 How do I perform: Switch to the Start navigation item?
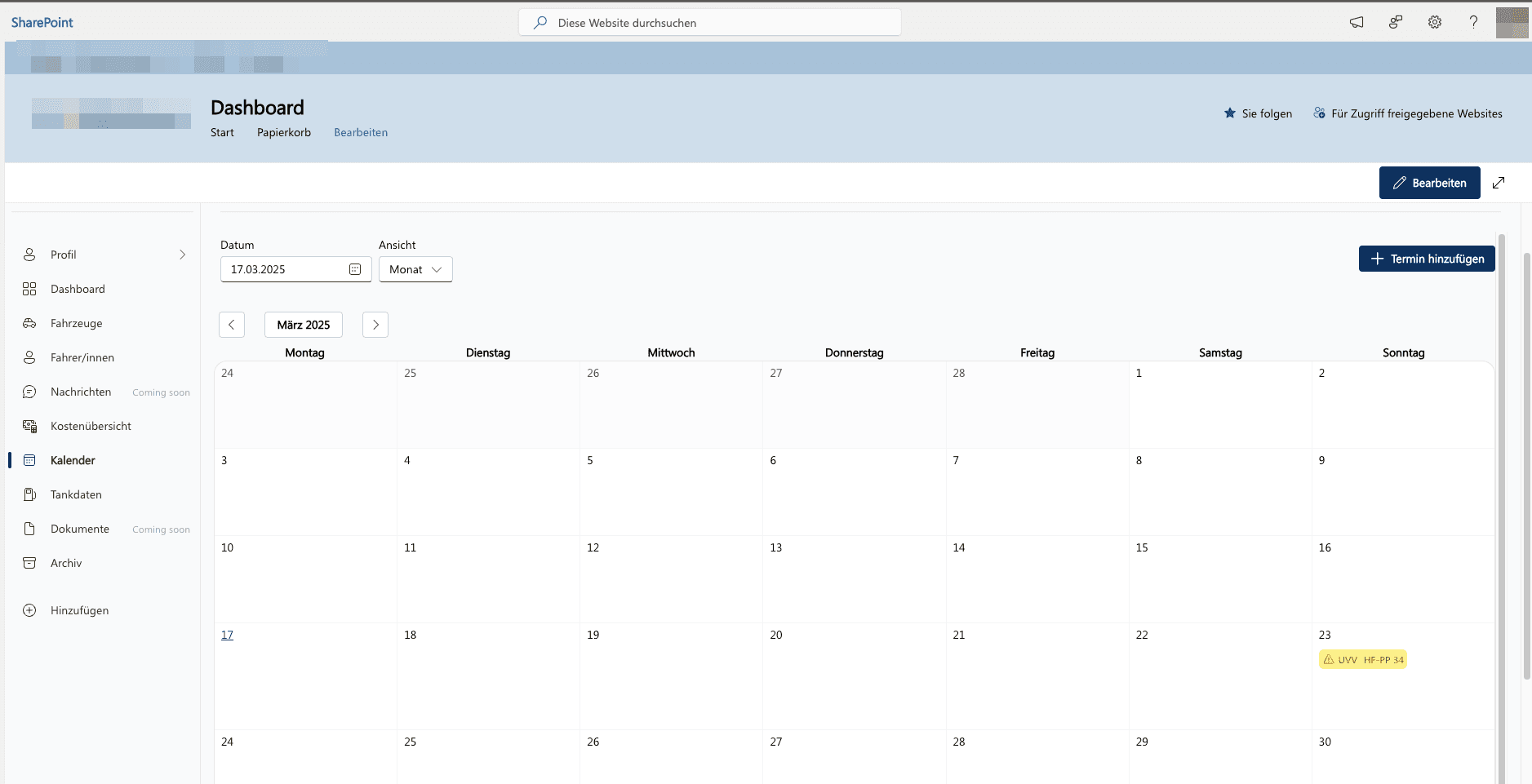[221, 132]
